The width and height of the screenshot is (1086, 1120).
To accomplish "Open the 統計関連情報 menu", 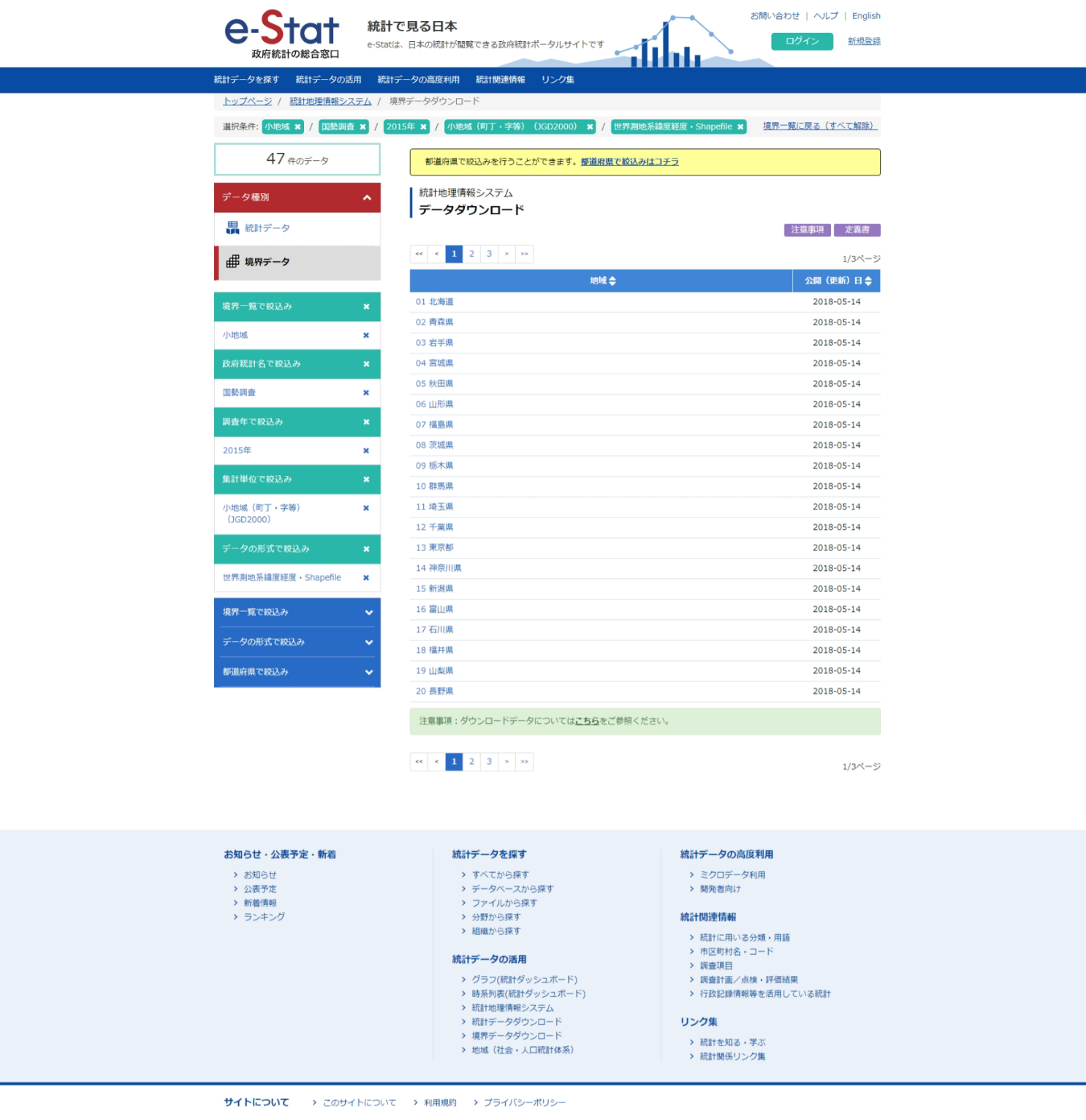I will 500,80.
